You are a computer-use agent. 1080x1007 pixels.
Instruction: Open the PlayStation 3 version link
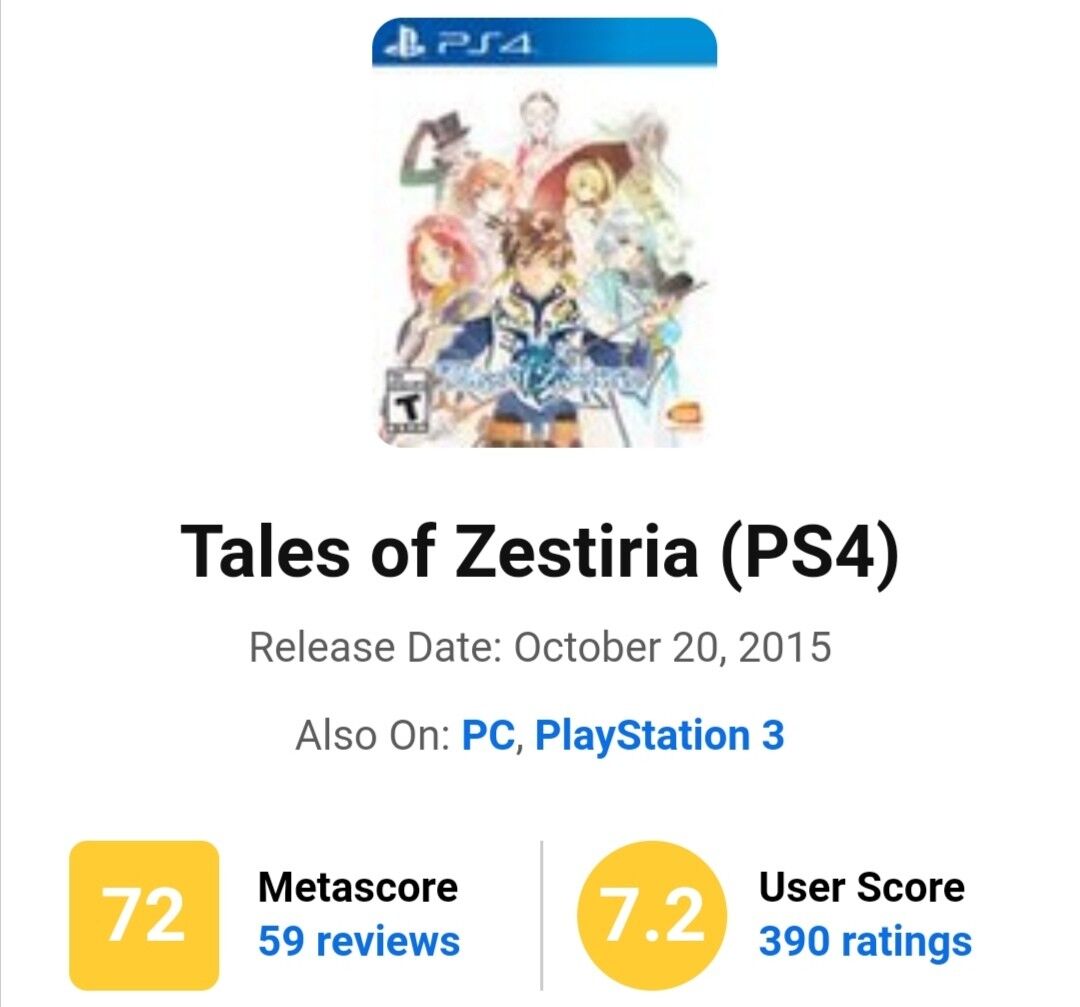click(660, 736)
